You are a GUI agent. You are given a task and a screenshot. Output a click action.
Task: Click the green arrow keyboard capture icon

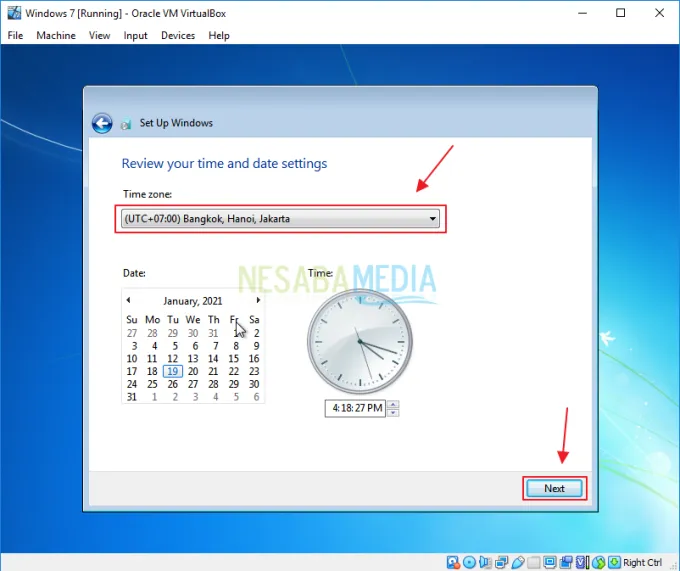pyautogui.click(x=614, y=562)
